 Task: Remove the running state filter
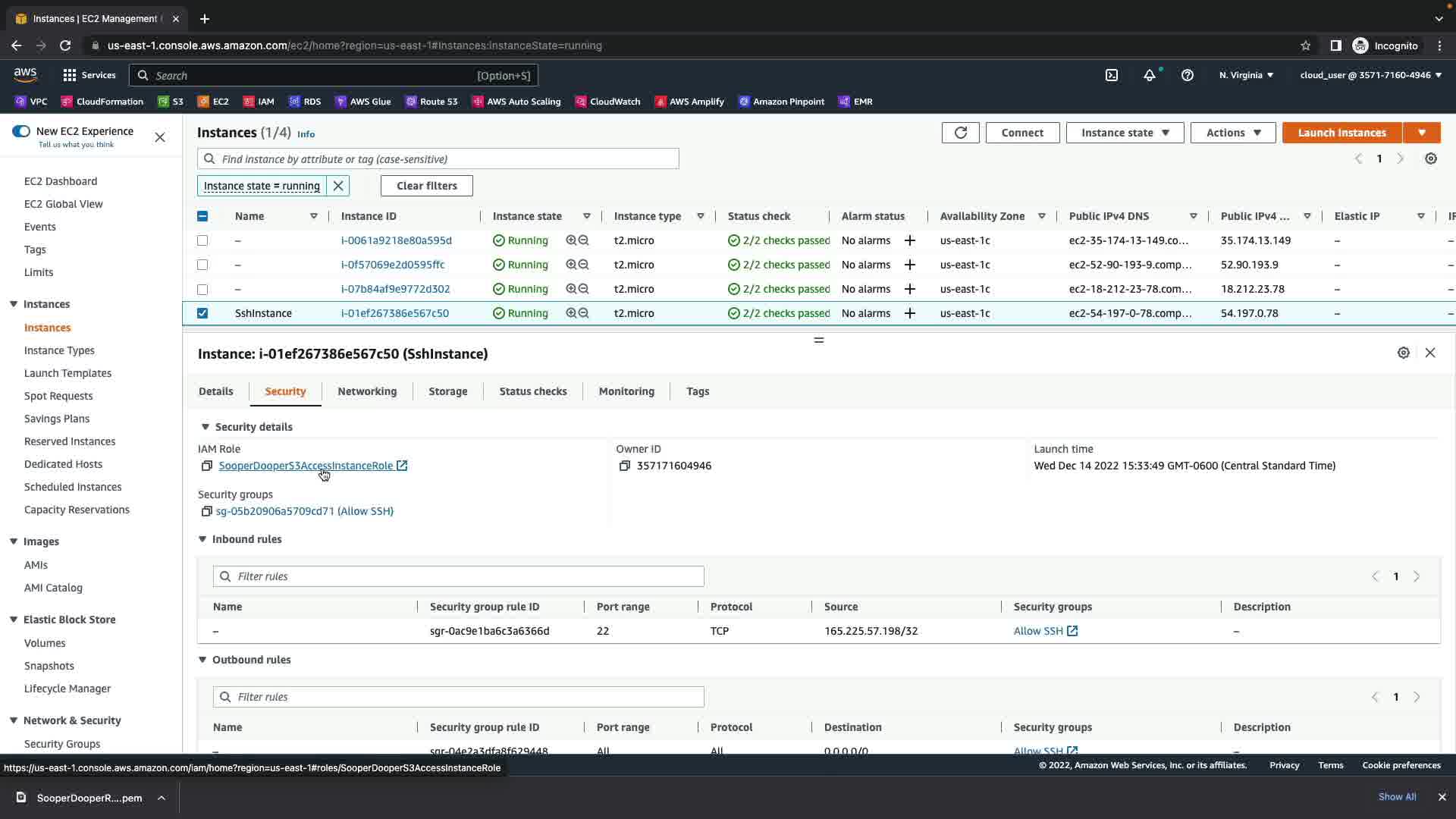click(338, 186)
